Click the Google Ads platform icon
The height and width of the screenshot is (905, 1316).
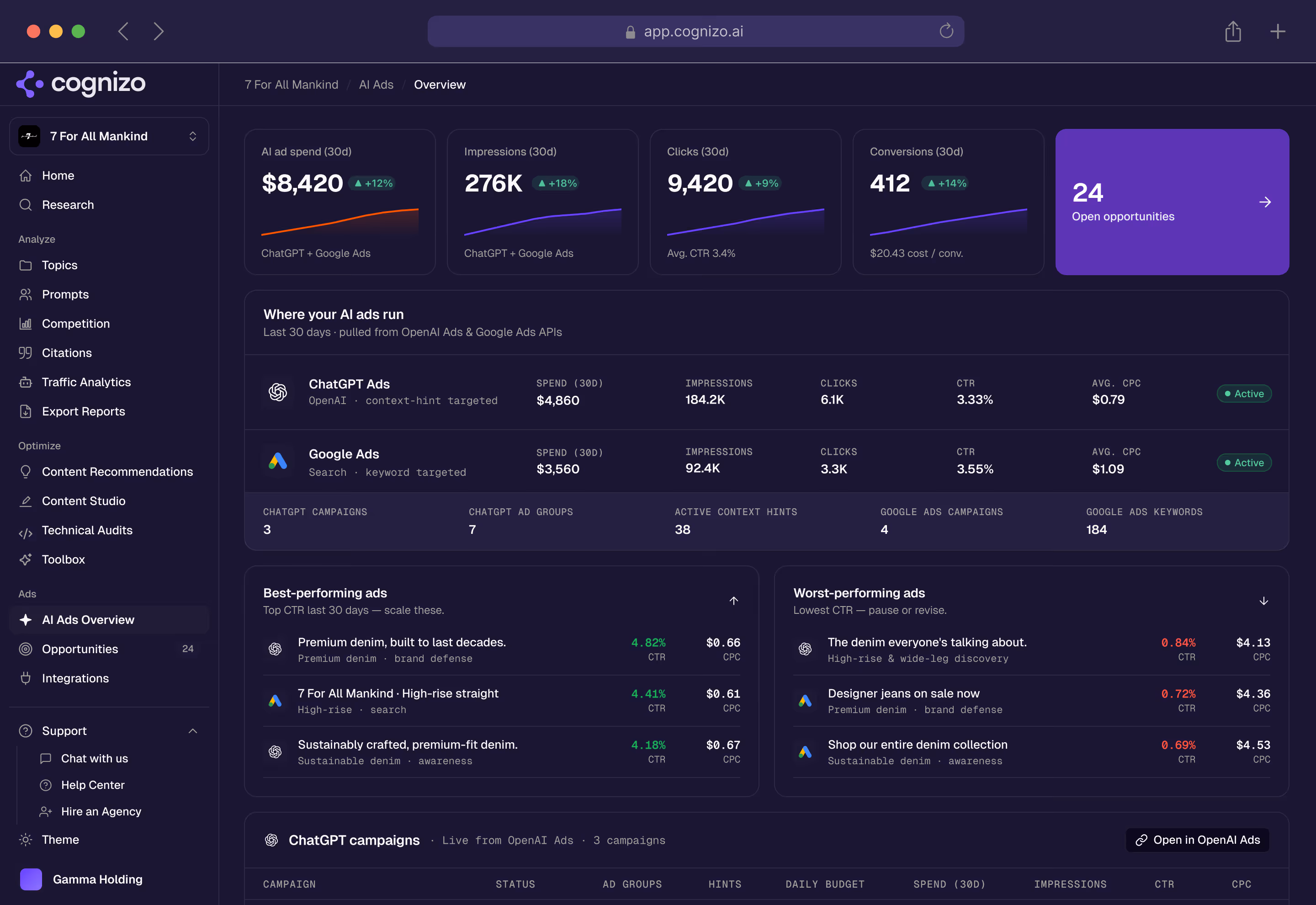[x=278, y=461]
